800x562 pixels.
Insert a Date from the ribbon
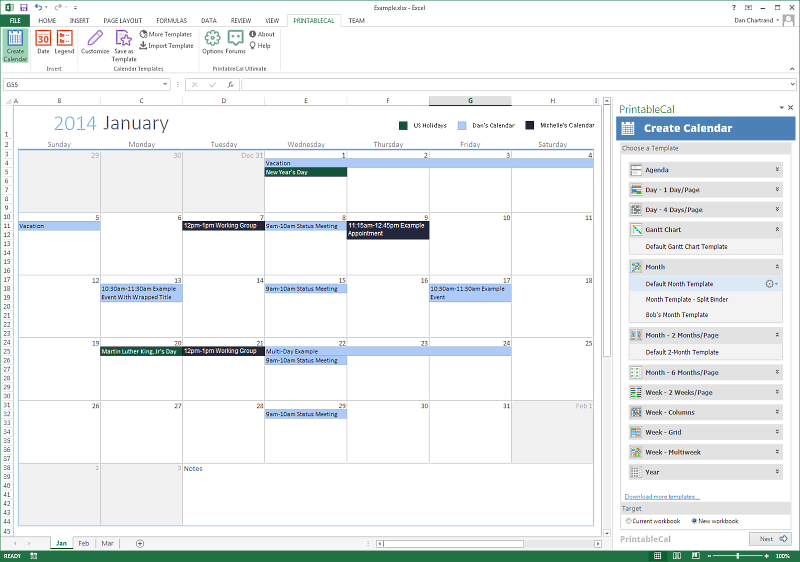pyautogui.click(x=43, y=42)
